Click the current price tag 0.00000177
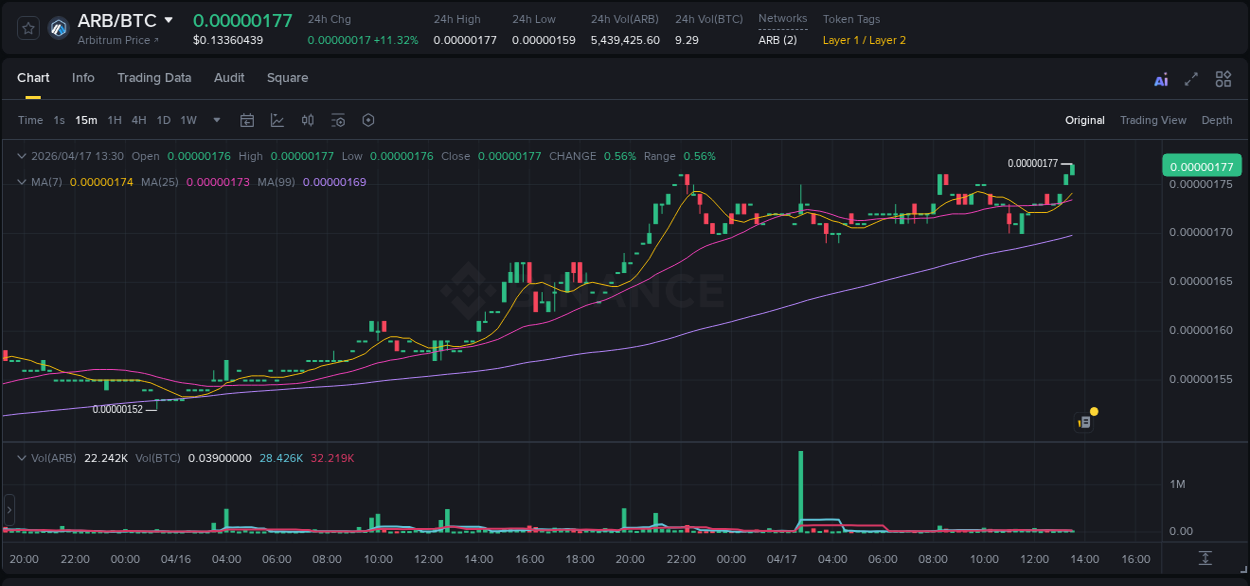 [x=1200, y=166]
